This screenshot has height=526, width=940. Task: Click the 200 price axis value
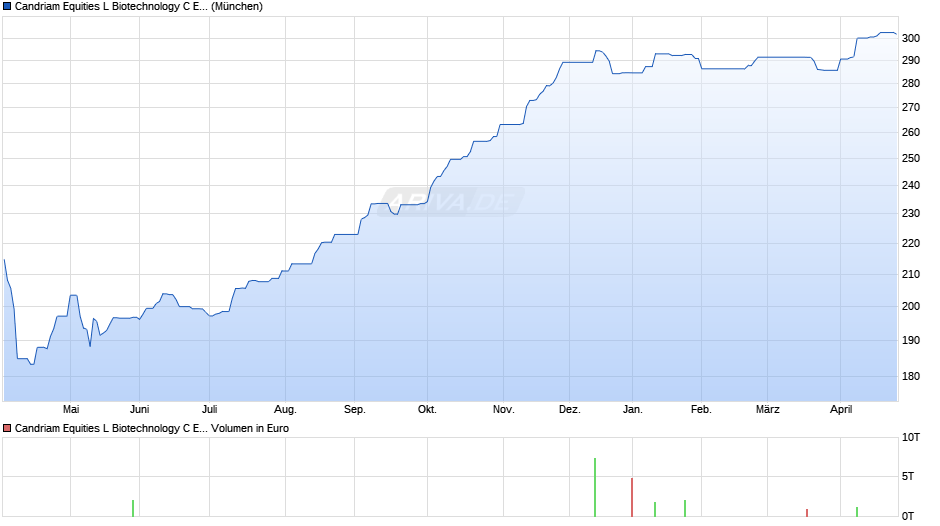(911, 306)
